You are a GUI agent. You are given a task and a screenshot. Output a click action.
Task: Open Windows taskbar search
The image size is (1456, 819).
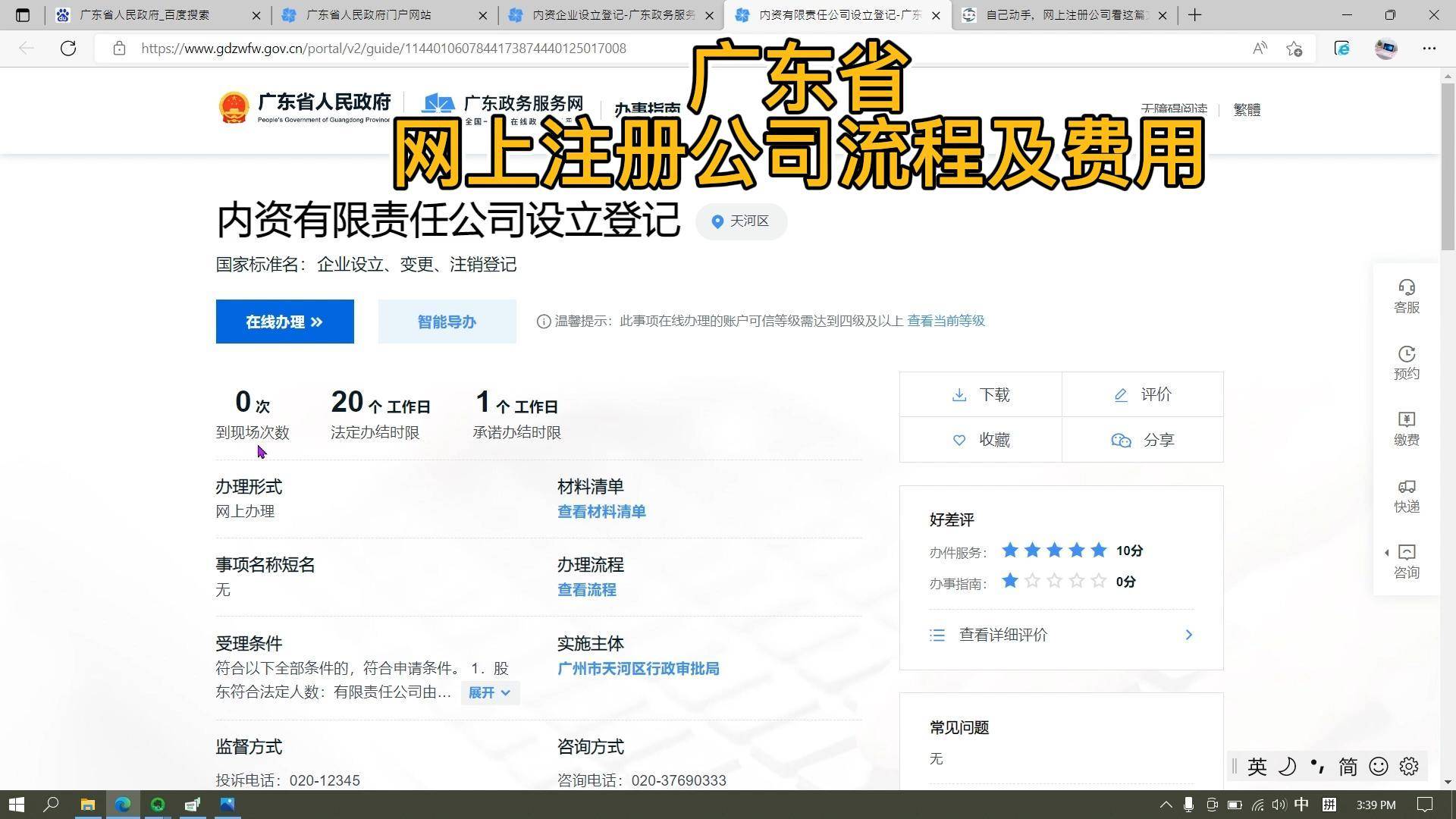(x=51, y=805)
